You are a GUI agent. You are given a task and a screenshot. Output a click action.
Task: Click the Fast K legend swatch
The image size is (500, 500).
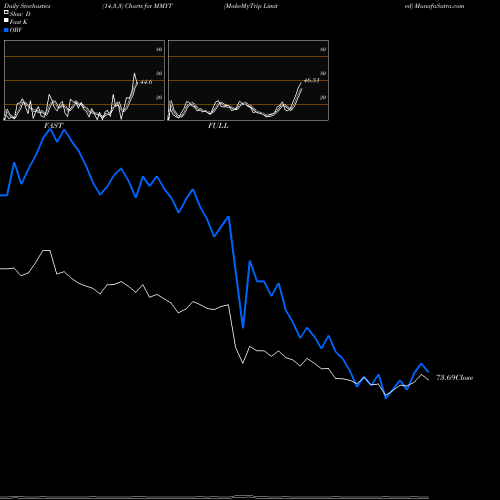(x=6, y=21)
